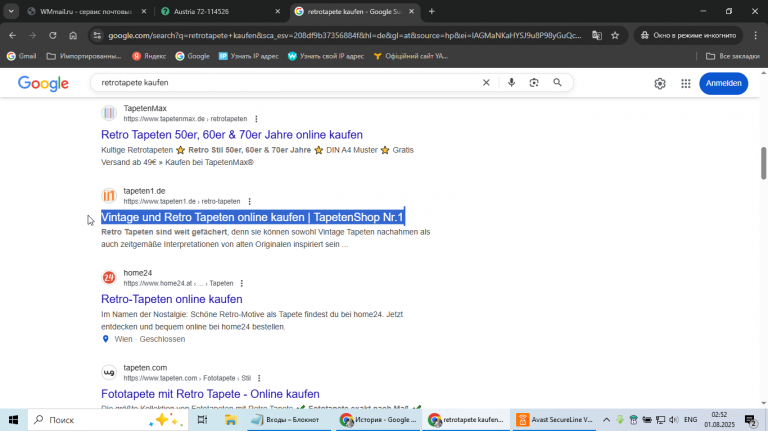Open the notification center
This screenshot has height=431, width=768.
tap(750, 420)
